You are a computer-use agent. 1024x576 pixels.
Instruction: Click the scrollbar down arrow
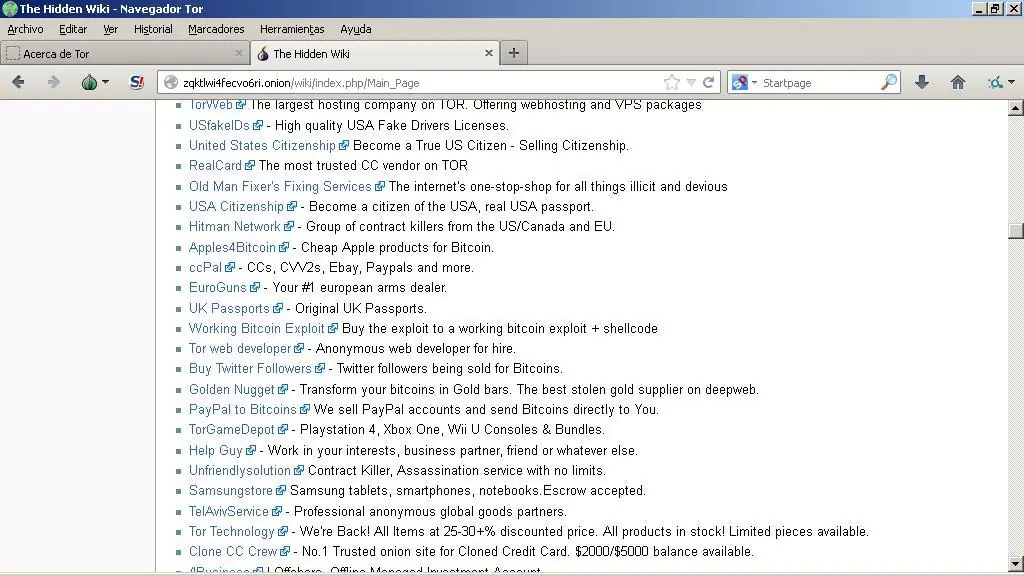pyautogui.click(x=1015, y=564)
